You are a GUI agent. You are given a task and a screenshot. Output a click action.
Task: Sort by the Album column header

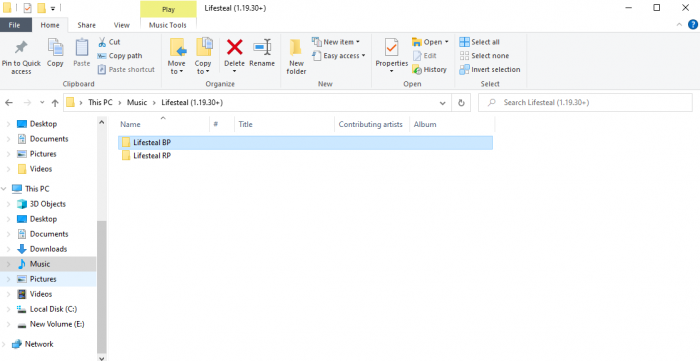[x=452, y=124]
